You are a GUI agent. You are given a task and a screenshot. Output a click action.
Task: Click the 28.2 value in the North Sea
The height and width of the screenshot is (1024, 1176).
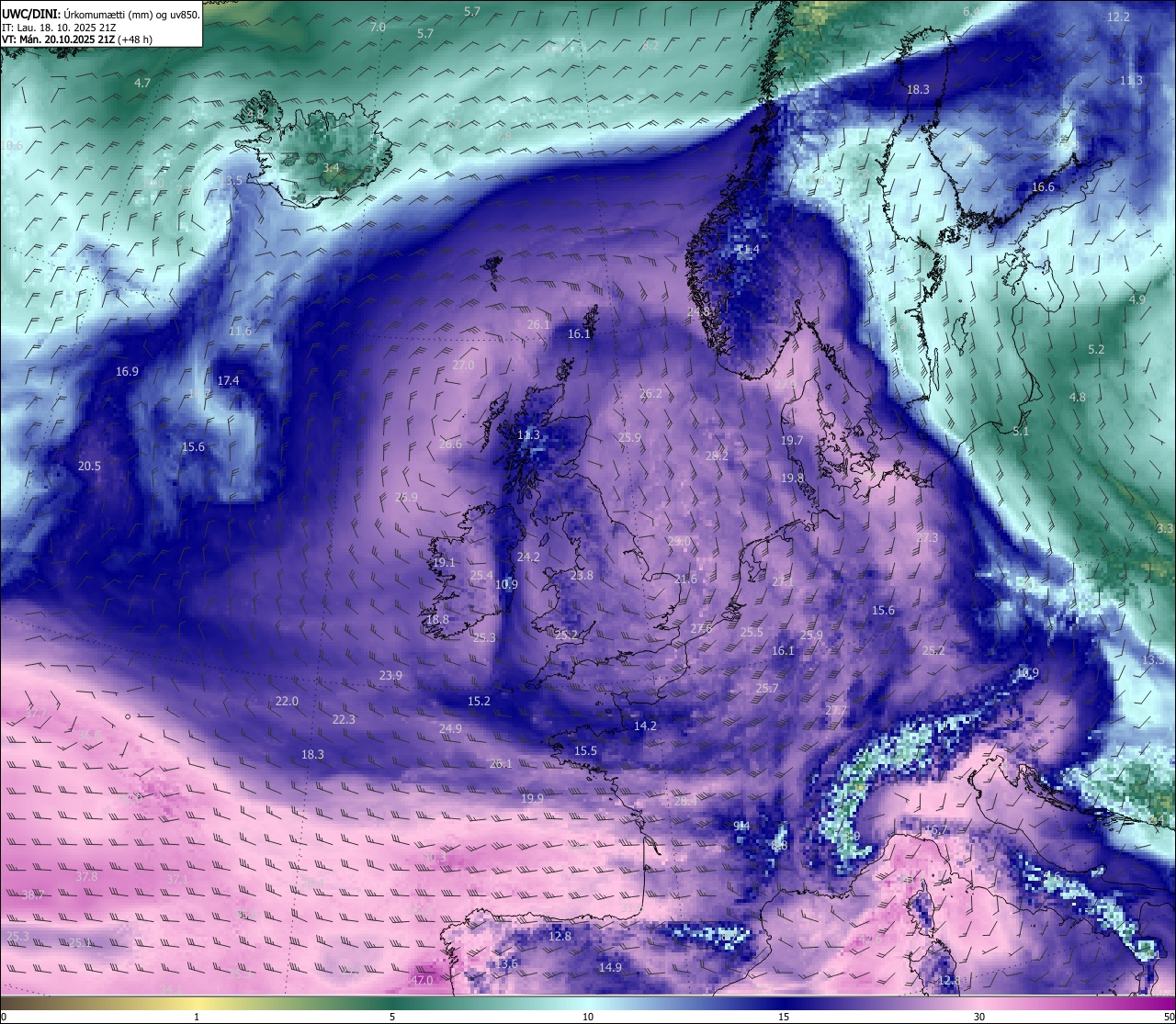tap(717, 455)
